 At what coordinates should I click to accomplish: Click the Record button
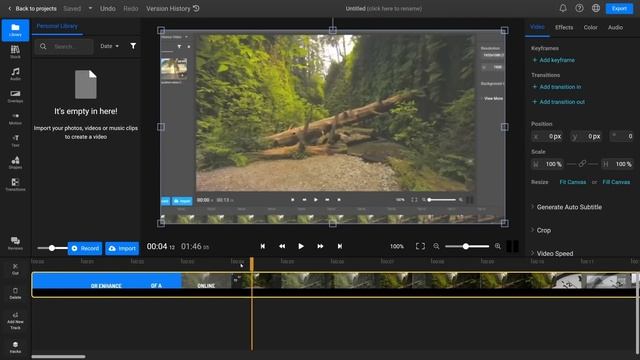85,248
